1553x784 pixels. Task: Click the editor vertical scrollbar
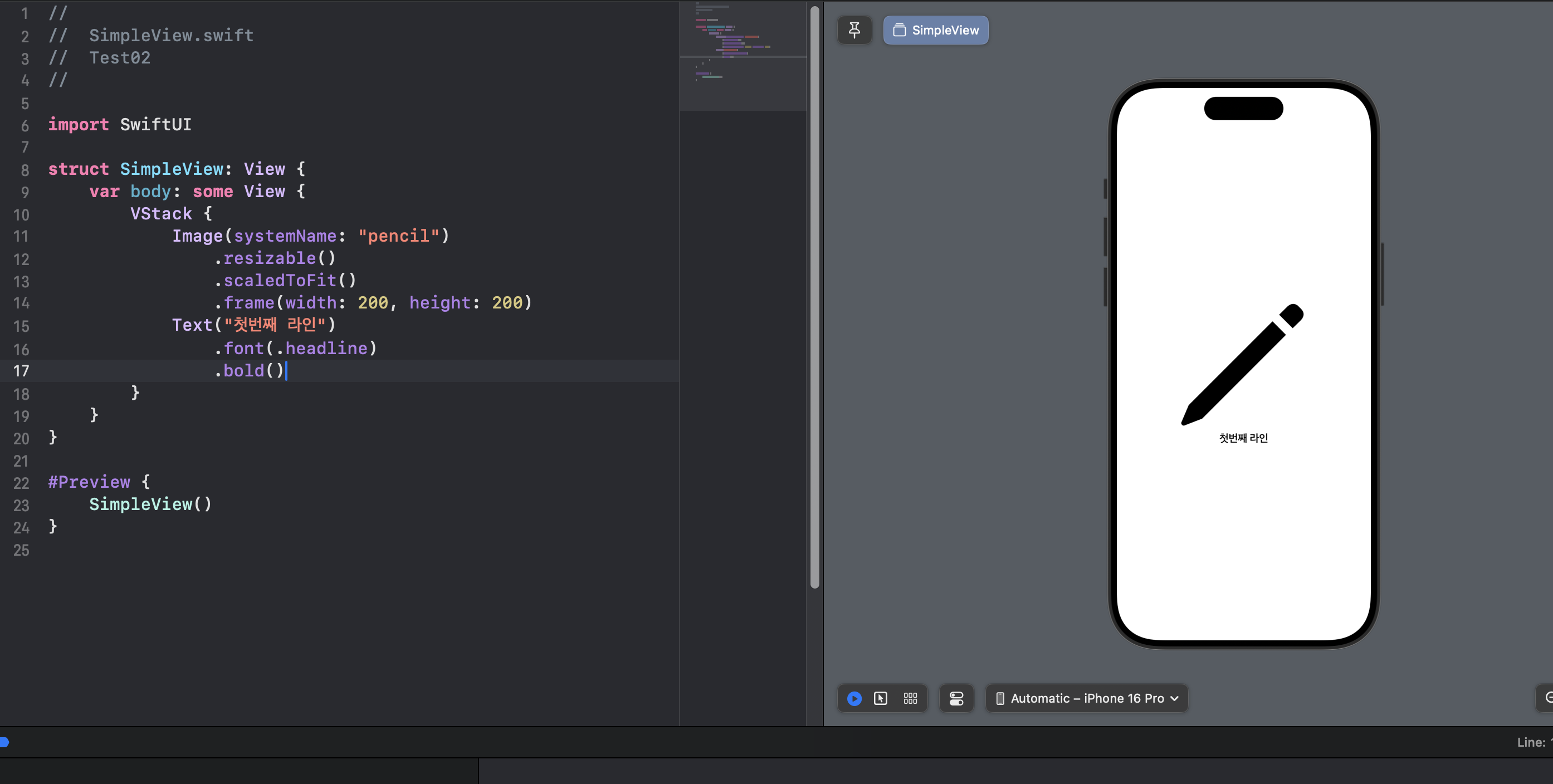click(x=814, y=295)
